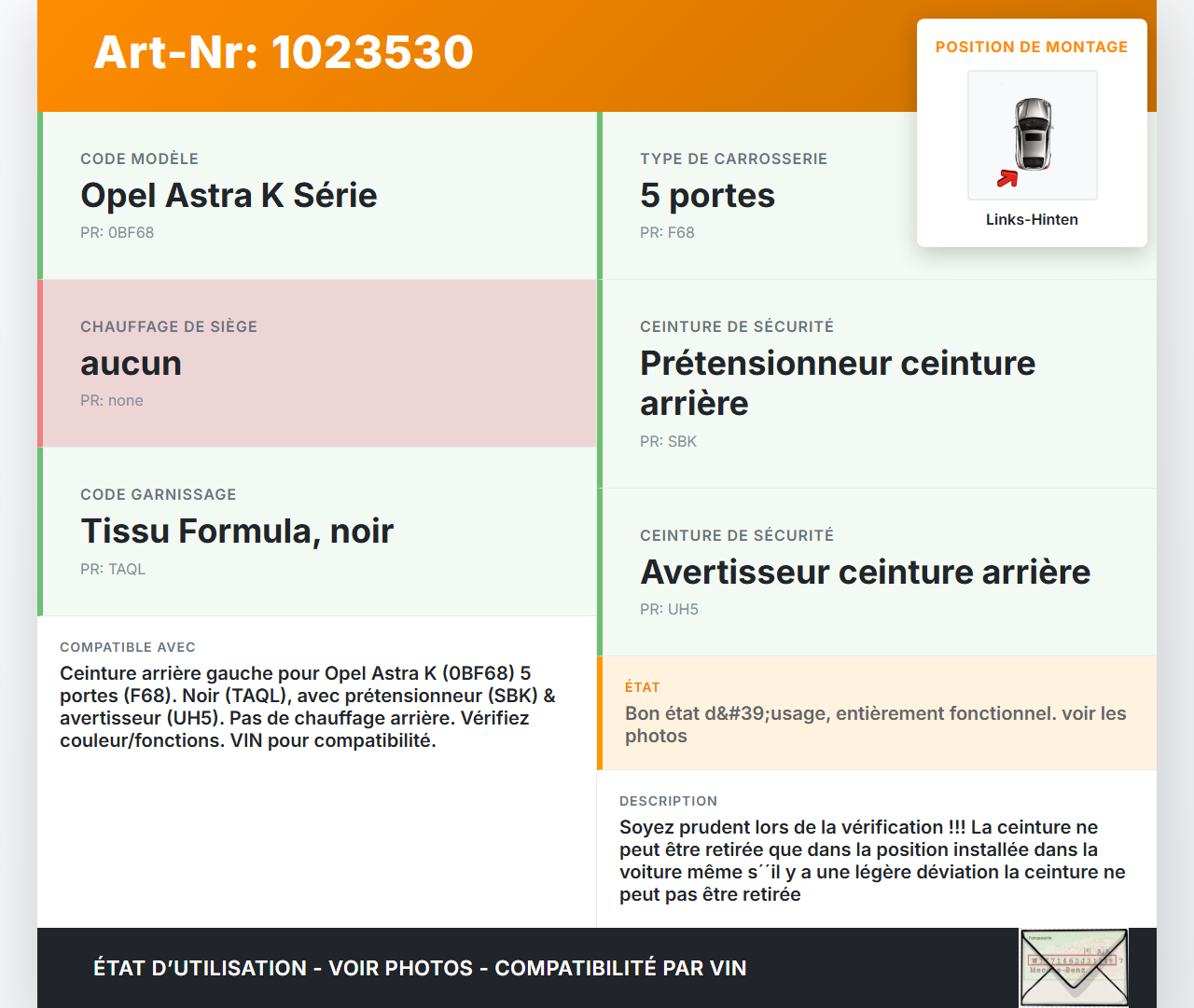Click the car mounting position image

coord(1033,135)
